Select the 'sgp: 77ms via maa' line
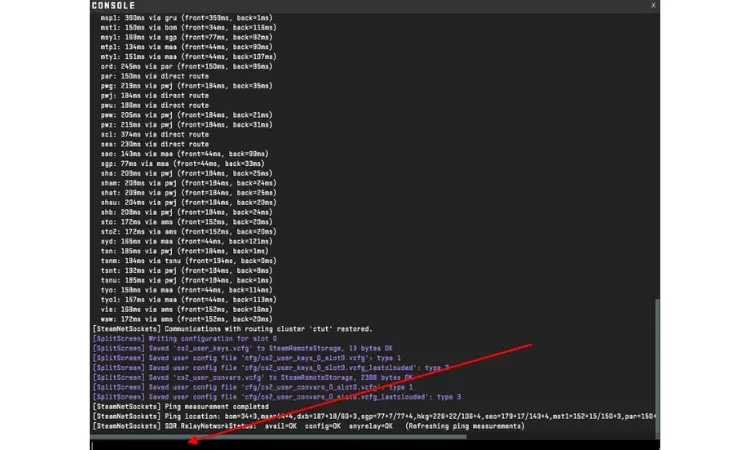Image resolution: width=750 pixels, height=450 pixels. (182, 164)
